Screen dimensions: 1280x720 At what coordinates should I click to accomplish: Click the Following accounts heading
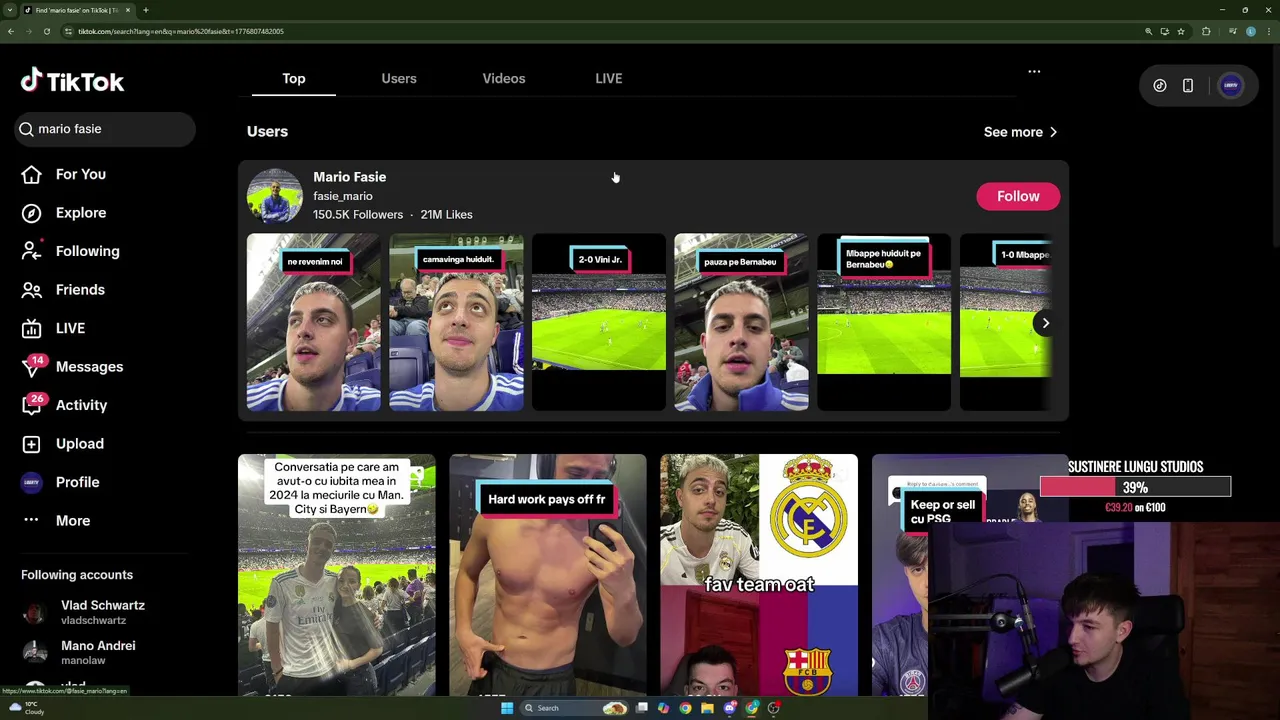point(77,575)
